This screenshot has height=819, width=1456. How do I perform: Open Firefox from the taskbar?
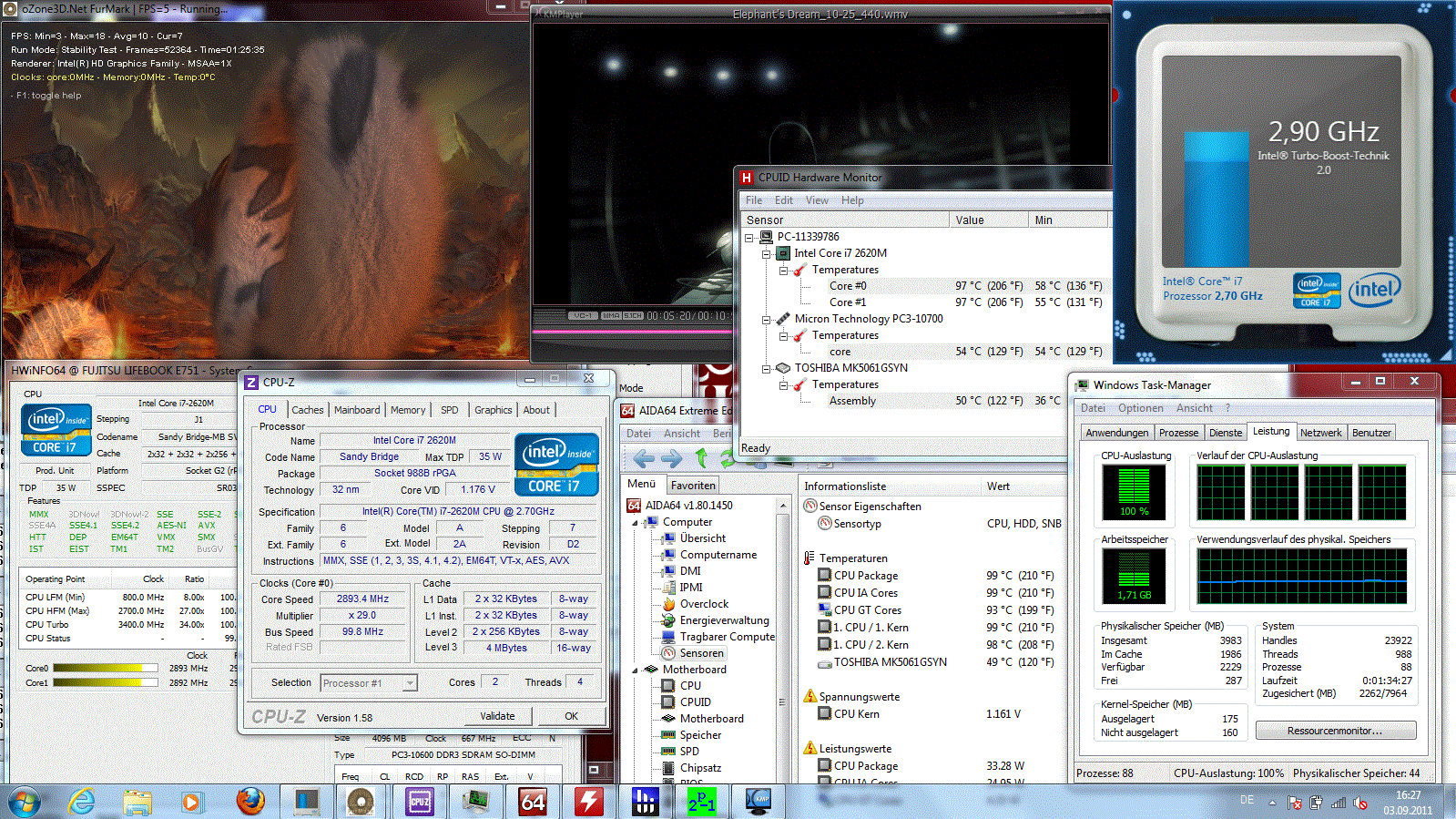250,802
